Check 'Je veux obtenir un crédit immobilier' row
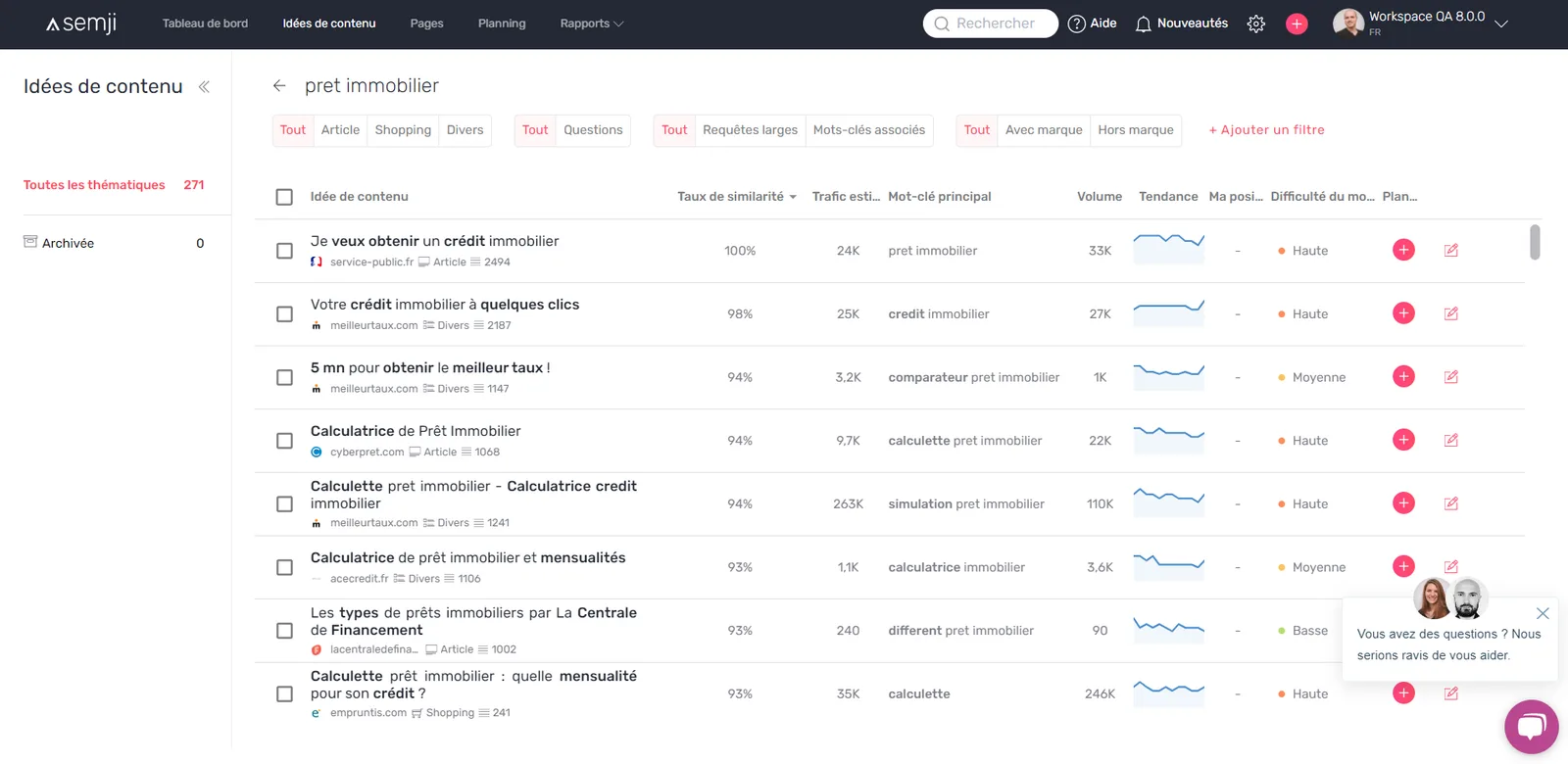 [x=284, y=251]
